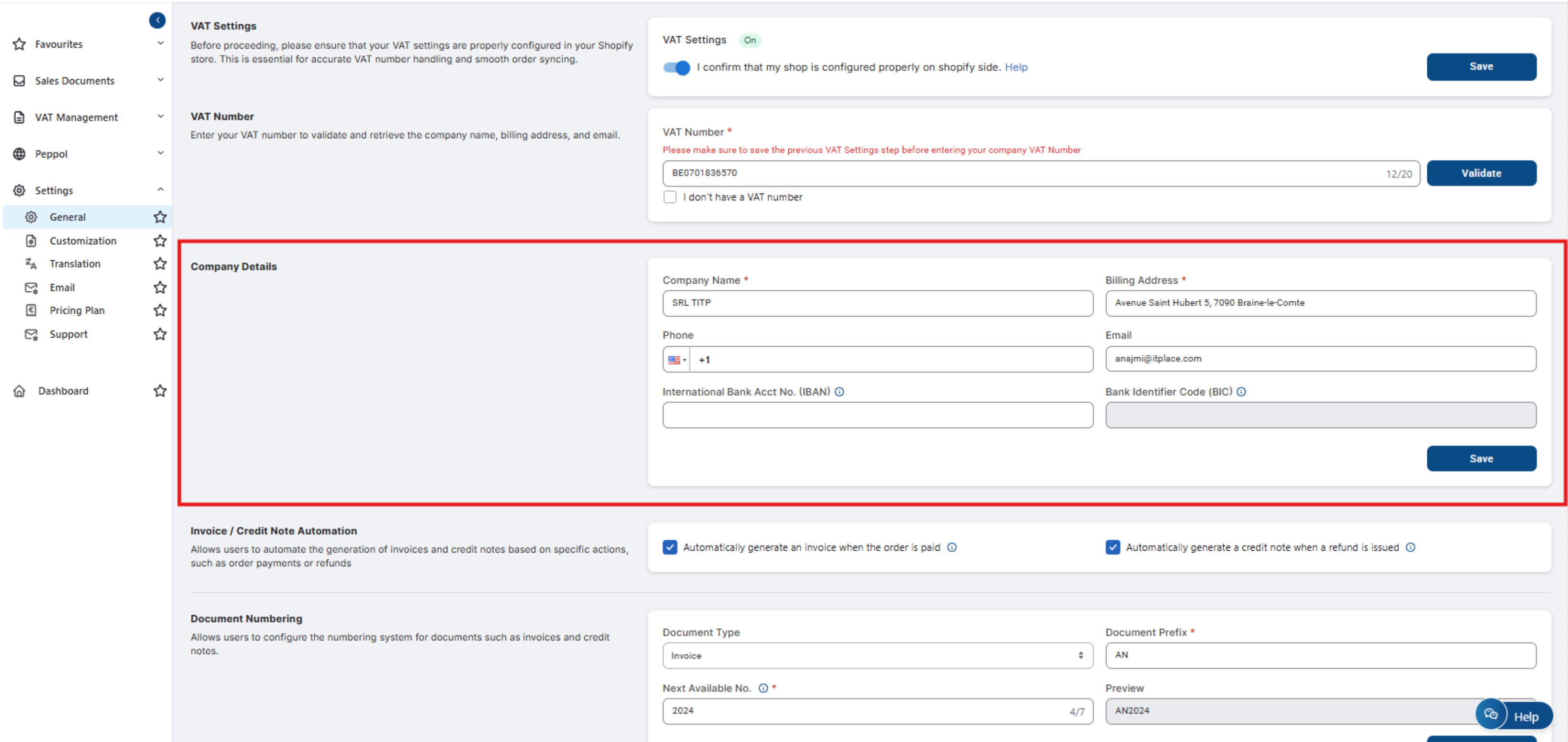Favourite the General settings page star
1568x742 pixels.
point(159,216)
